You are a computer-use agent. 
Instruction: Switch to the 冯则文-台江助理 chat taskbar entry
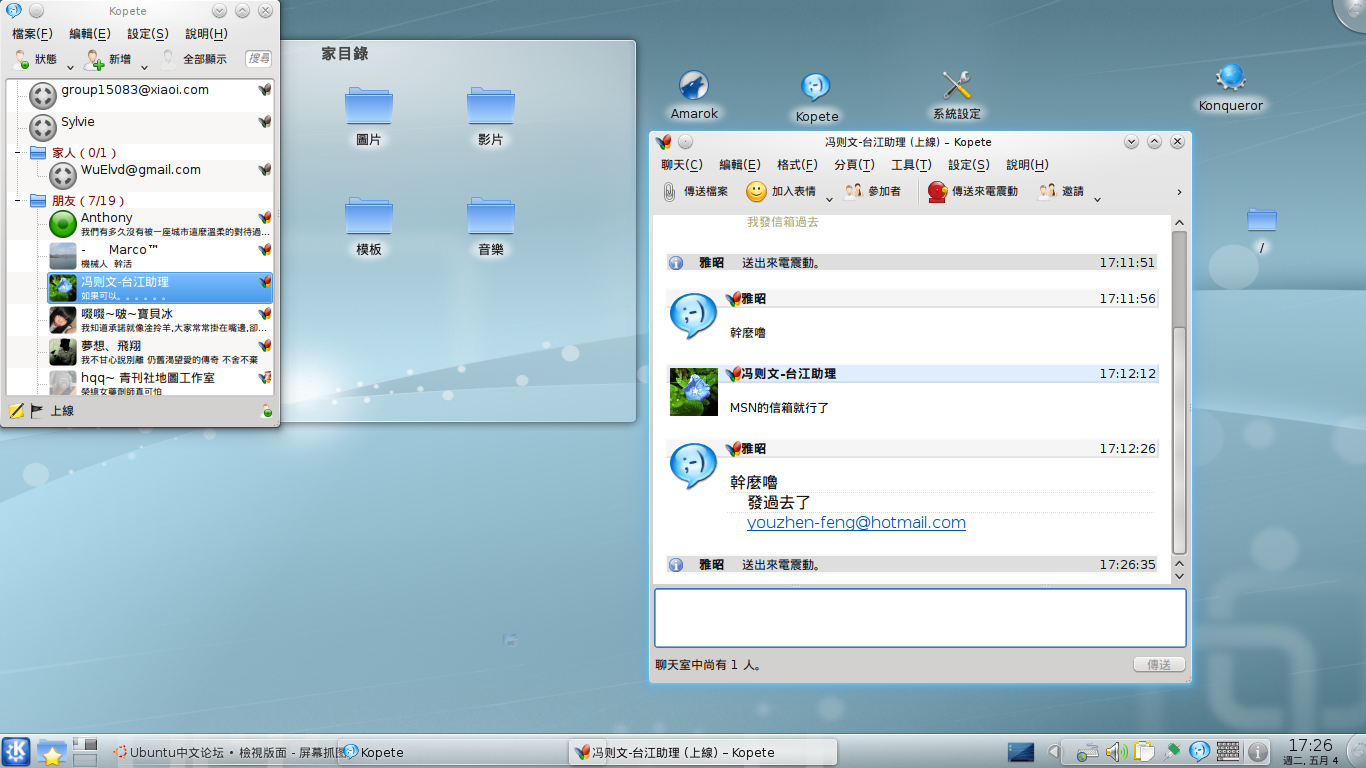point(703,752)
